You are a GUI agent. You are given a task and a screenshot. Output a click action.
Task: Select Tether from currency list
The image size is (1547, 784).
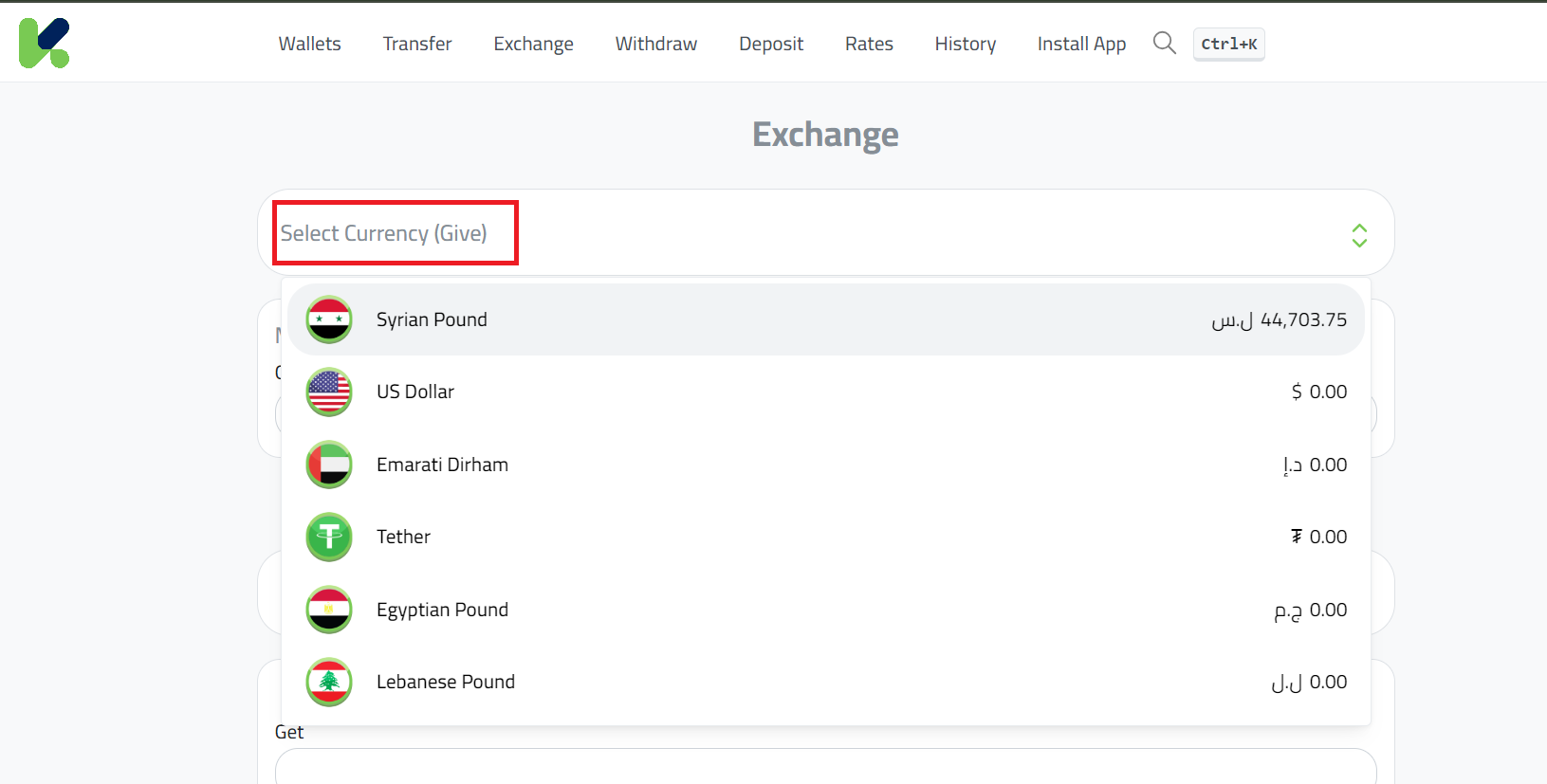(825, 538)
